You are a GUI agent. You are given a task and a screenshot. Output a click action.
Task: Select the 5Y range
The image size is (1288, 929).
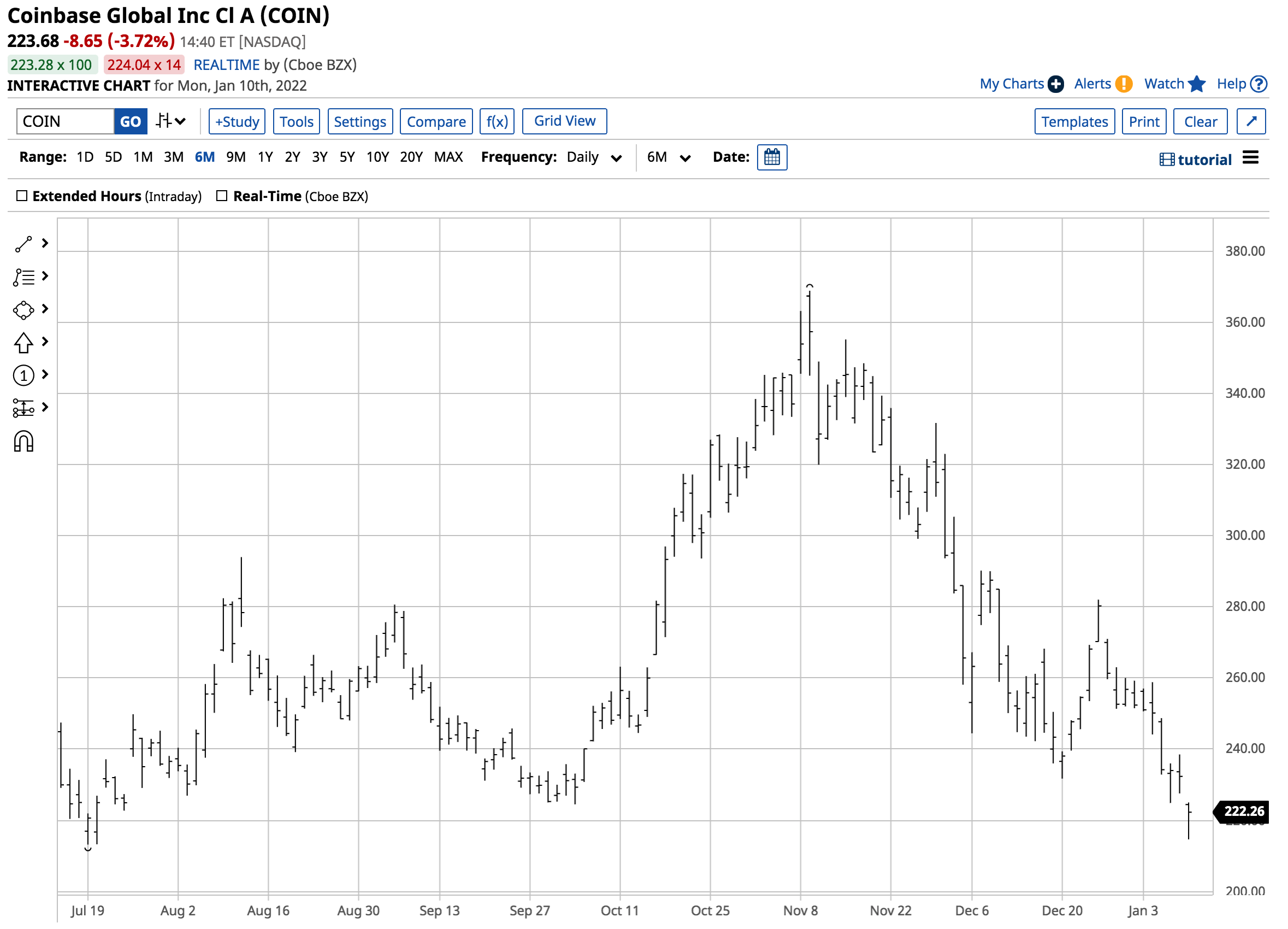pos(347,157)
